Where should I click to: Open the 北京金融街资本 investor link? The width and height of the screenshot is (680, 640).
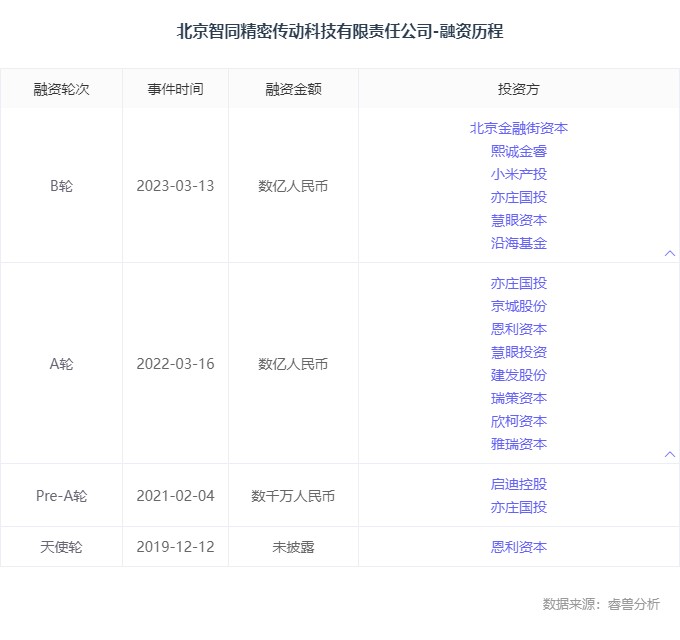[518, 128]
